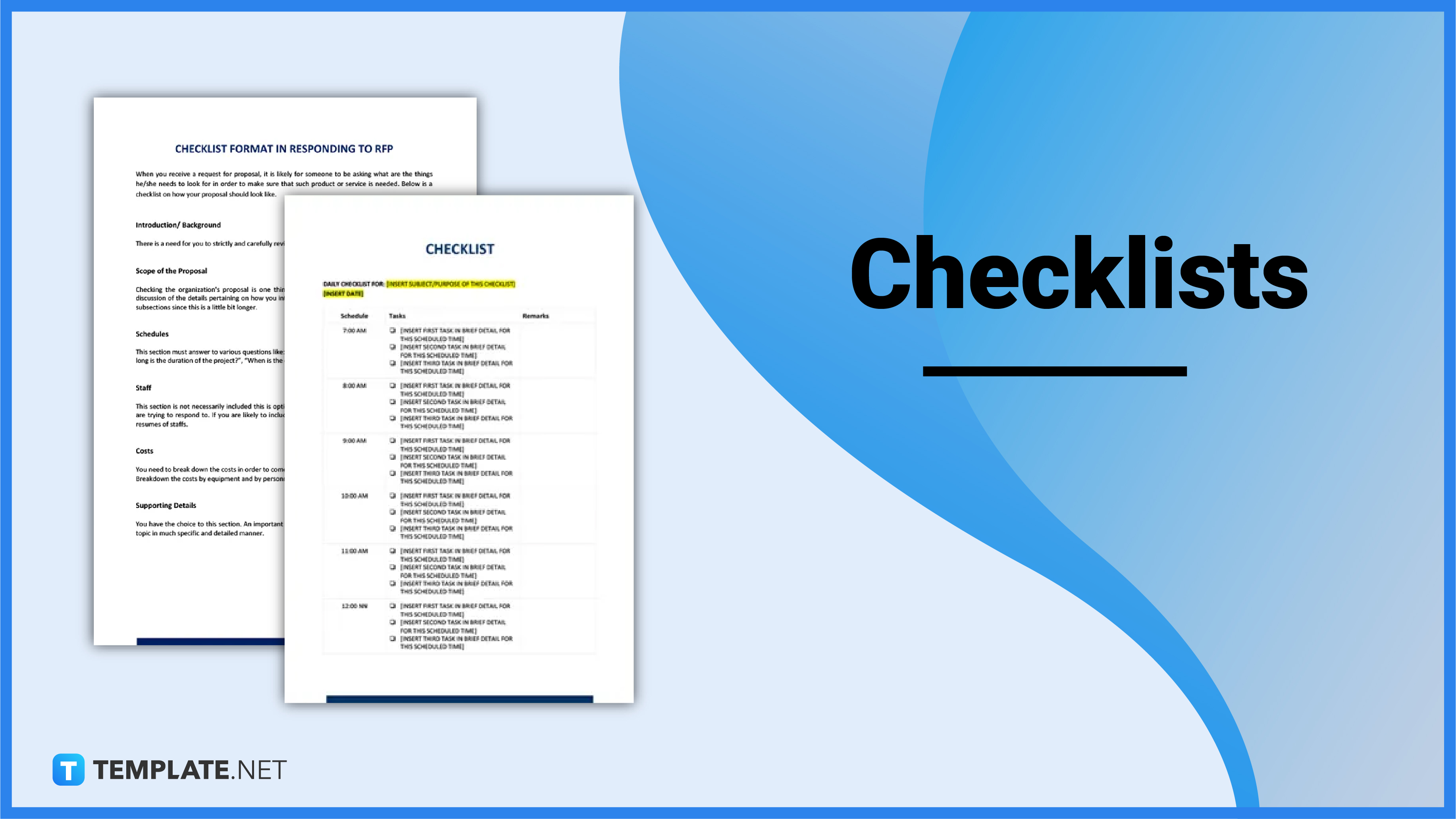Screen dimensions: 1456x819
Task: Click the INSERT SUBJECT/PURPOSE field
Action: click(x=449, y=284)
